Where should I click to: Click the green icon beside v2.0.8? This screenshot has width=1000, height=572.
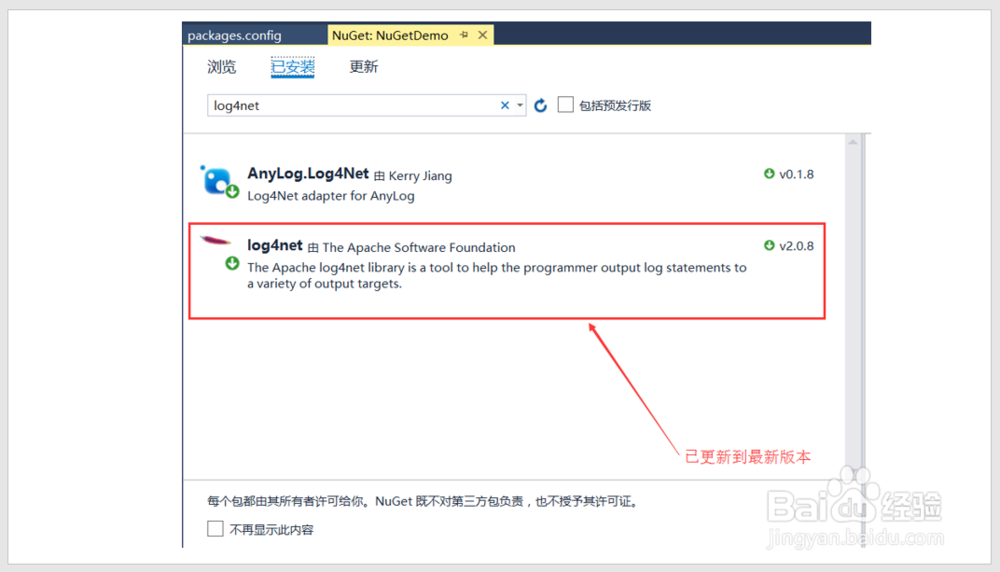point(769,246)
